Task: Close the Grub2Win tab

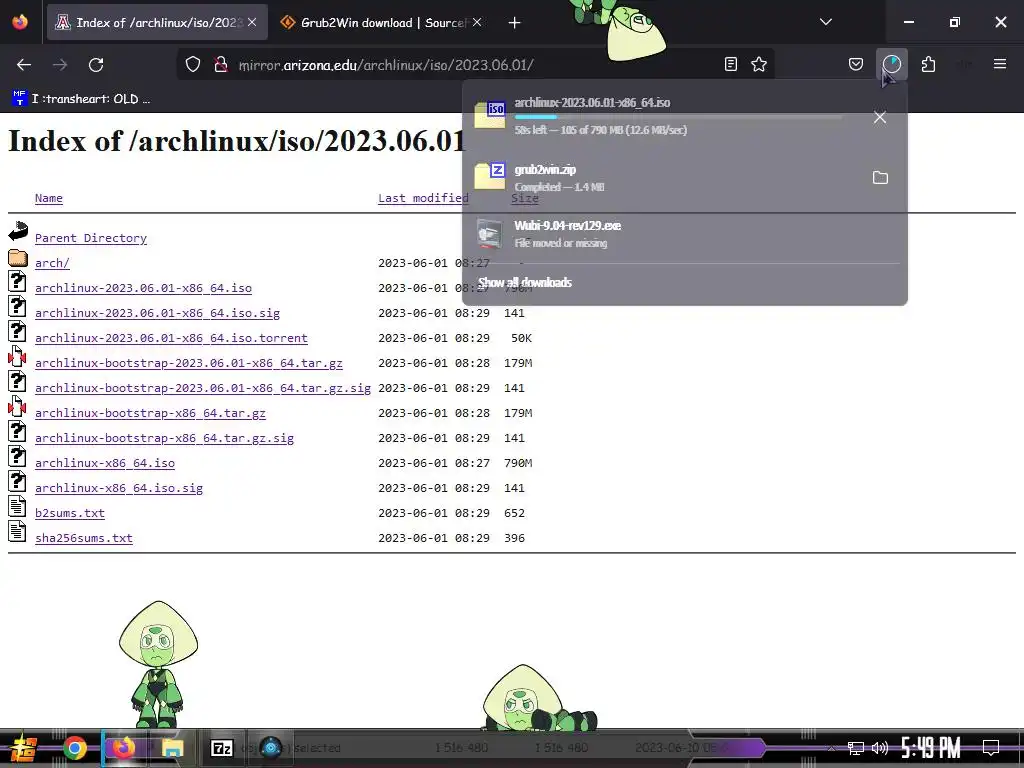Action: [477, 23]
